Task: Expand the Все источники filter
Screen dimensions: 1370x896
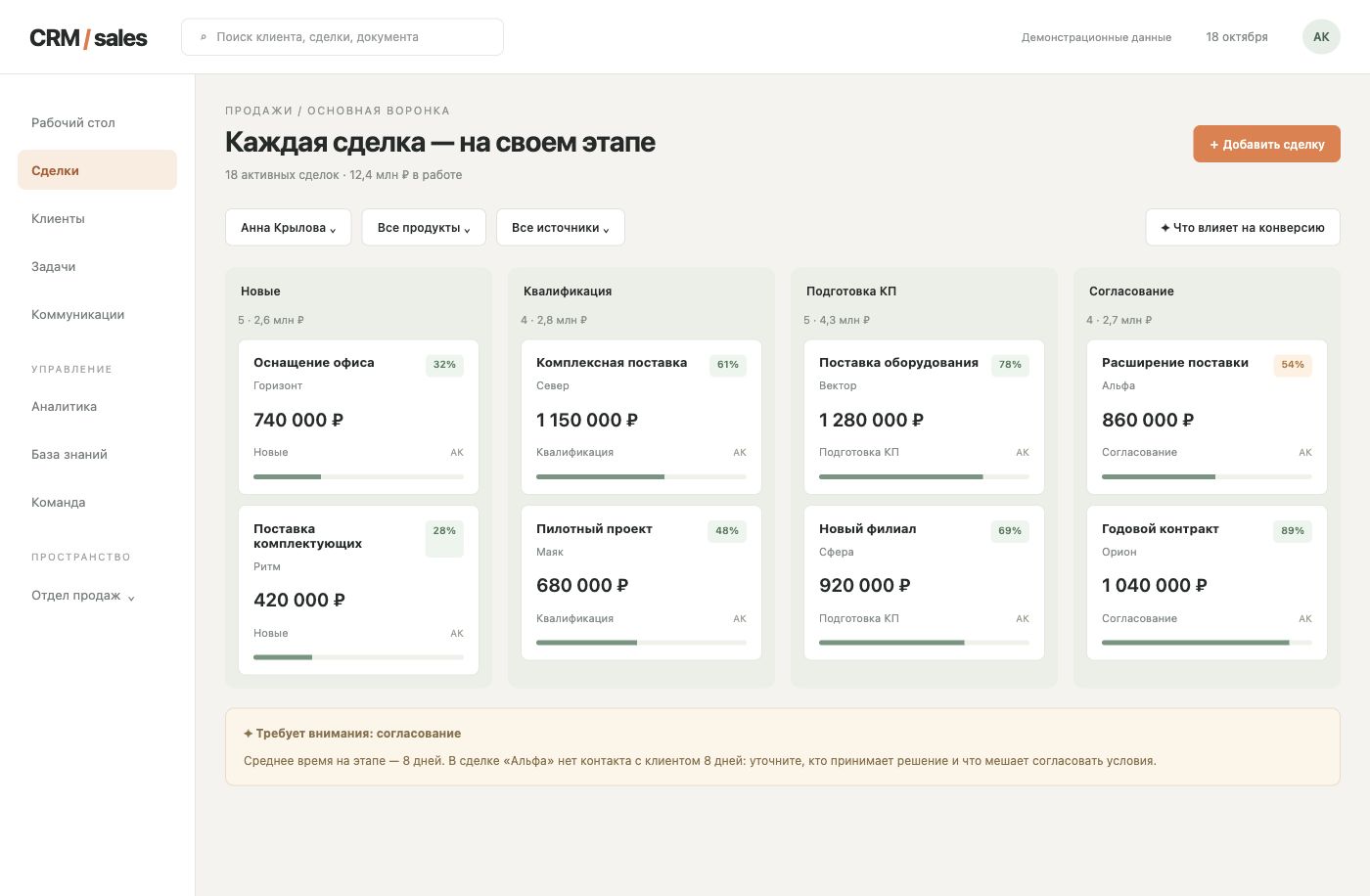Action: pyautogui.click(x=561, y=228)
